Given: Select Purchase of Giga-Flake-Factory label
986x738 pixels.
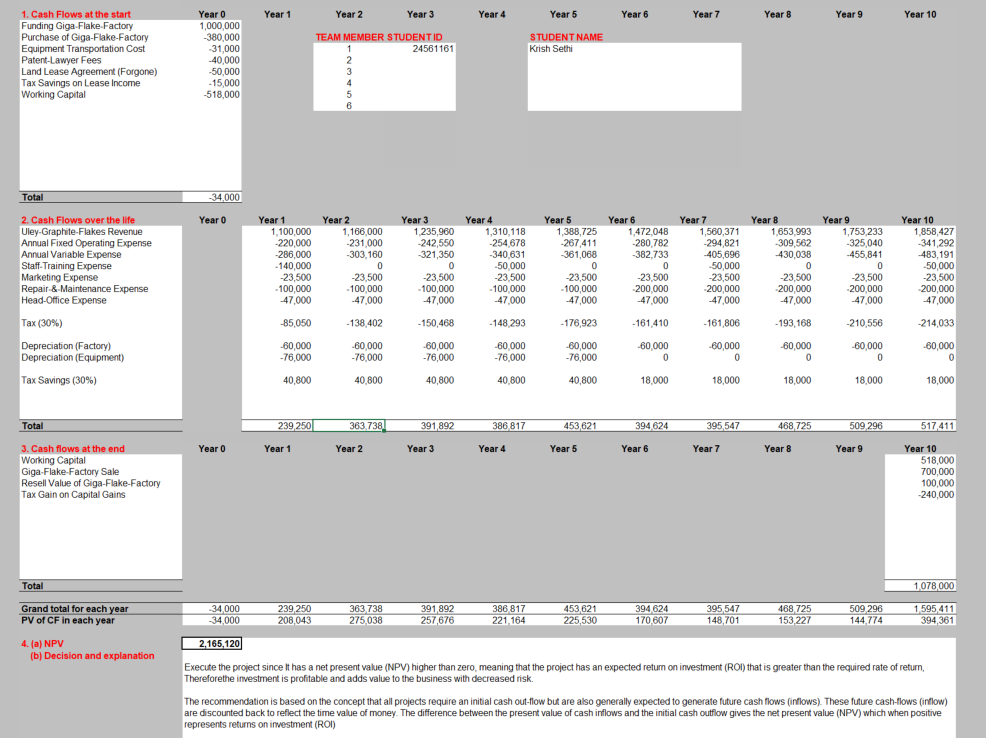Looking at the screenshot, I should (85, 37).
